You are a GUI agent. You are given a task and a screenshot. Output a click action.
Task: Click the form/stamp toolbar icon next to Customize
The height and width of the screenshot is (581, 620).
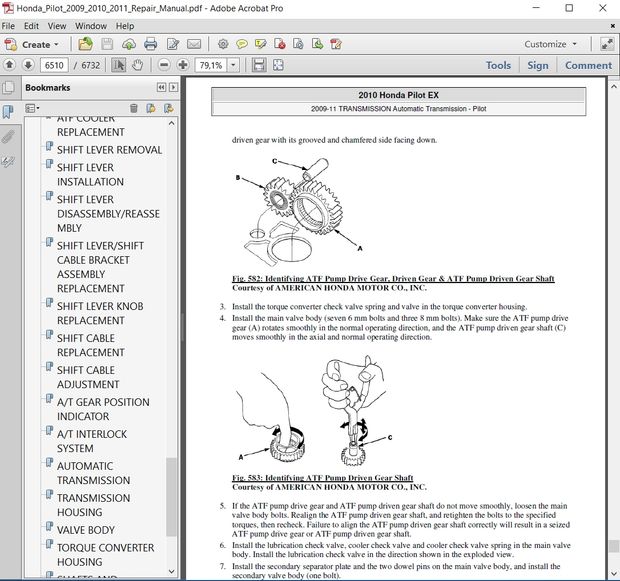pos(336,44)
